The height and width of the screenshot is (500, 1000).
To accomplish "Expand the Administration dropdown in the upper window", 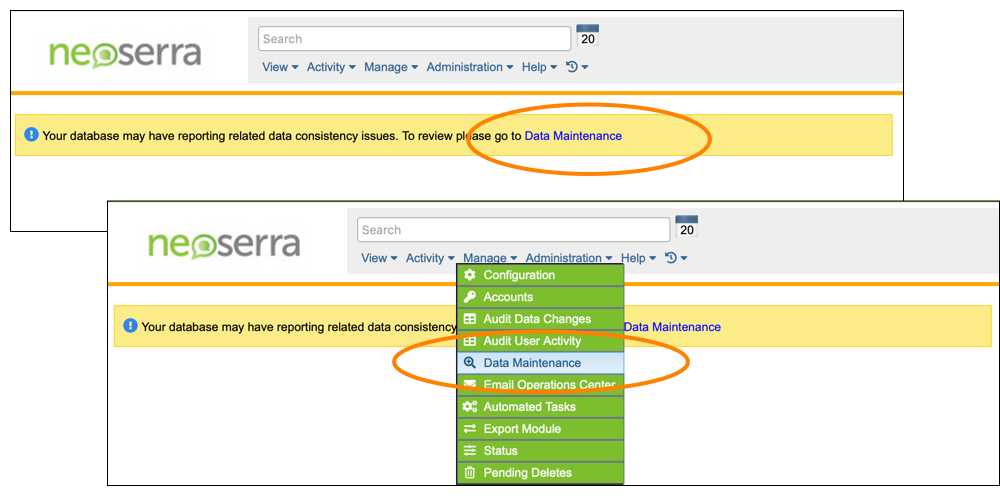I will tap(469, 67).
